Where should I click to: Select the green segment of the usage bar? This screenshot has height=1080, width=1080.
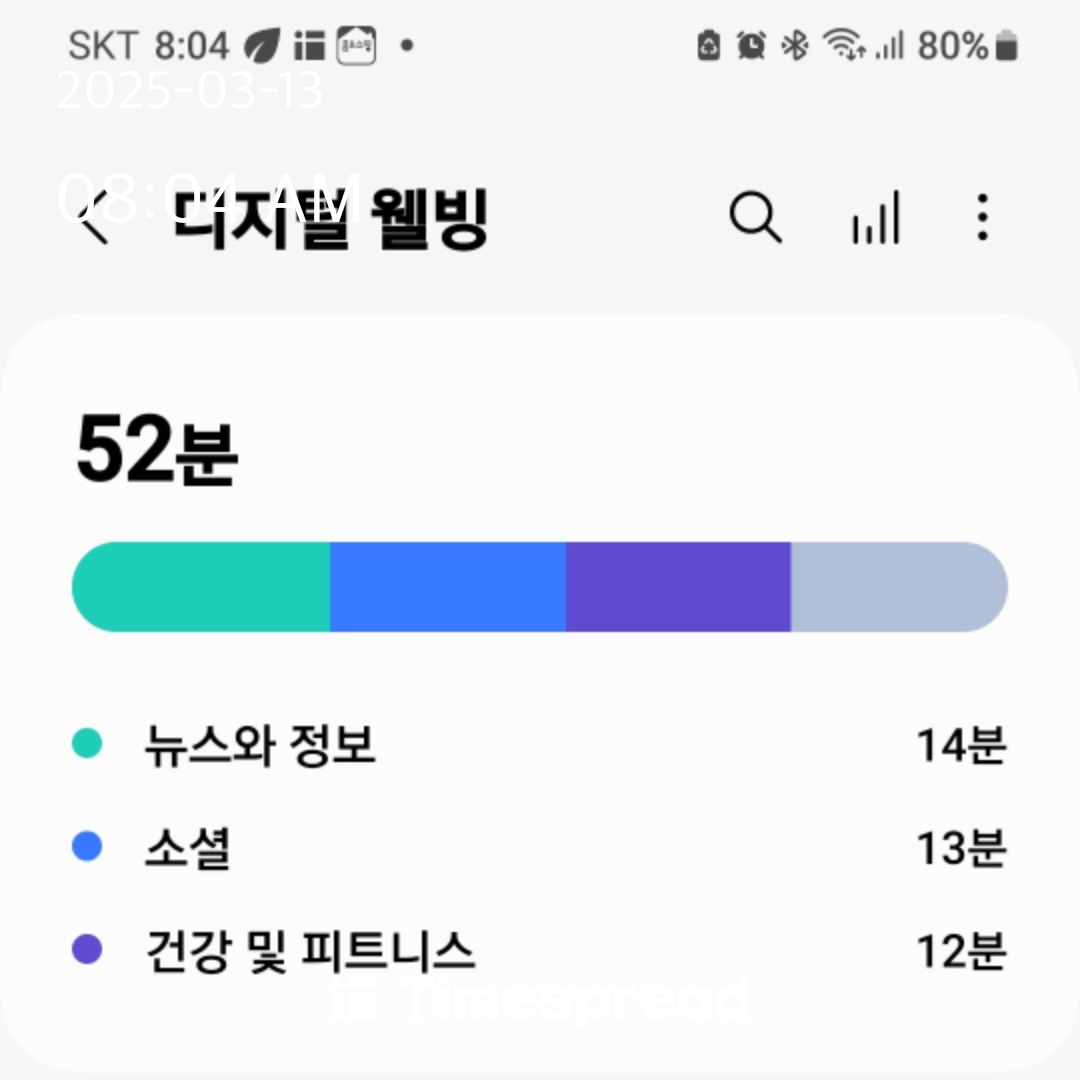coord(201,587)
